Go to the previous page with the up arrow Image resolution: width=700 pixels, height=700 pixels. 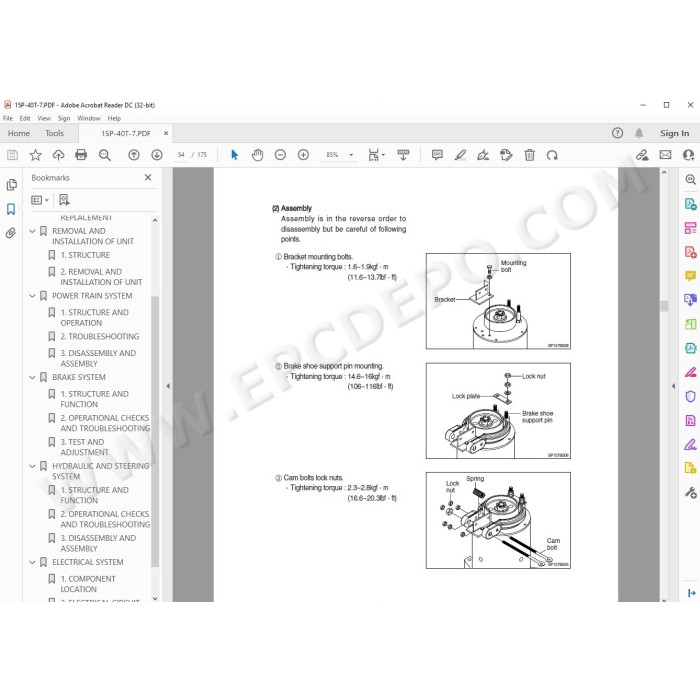(x=133, y=155)
